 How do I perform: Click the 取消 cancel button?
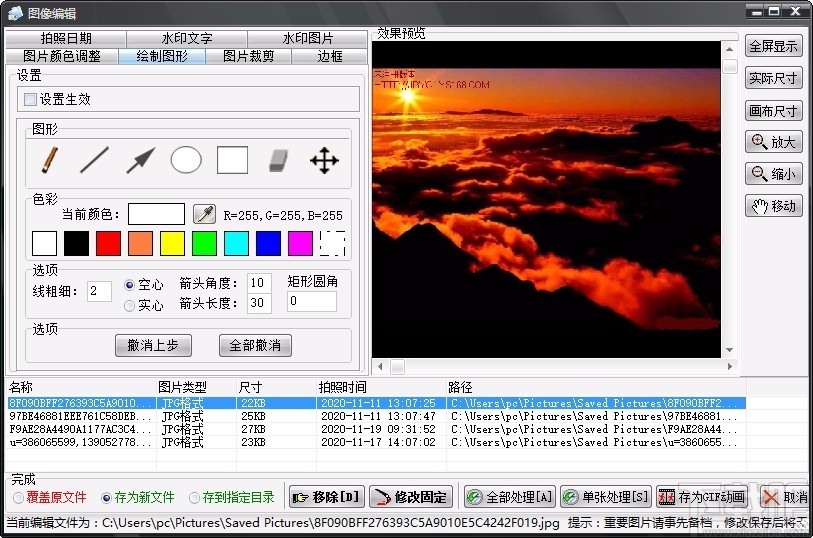point(785,497)
